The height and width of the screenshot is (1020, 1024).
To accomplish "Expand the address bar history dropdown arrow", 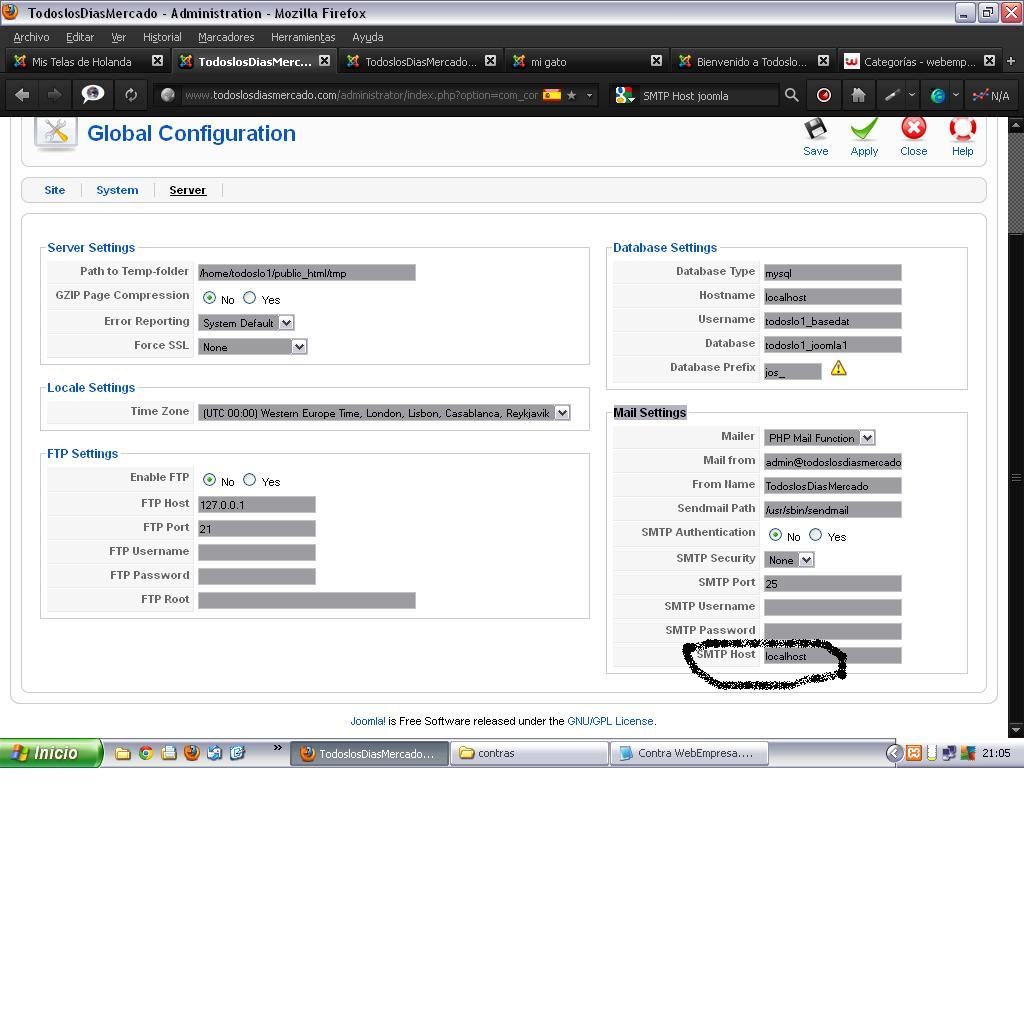I will click(590, 95).
